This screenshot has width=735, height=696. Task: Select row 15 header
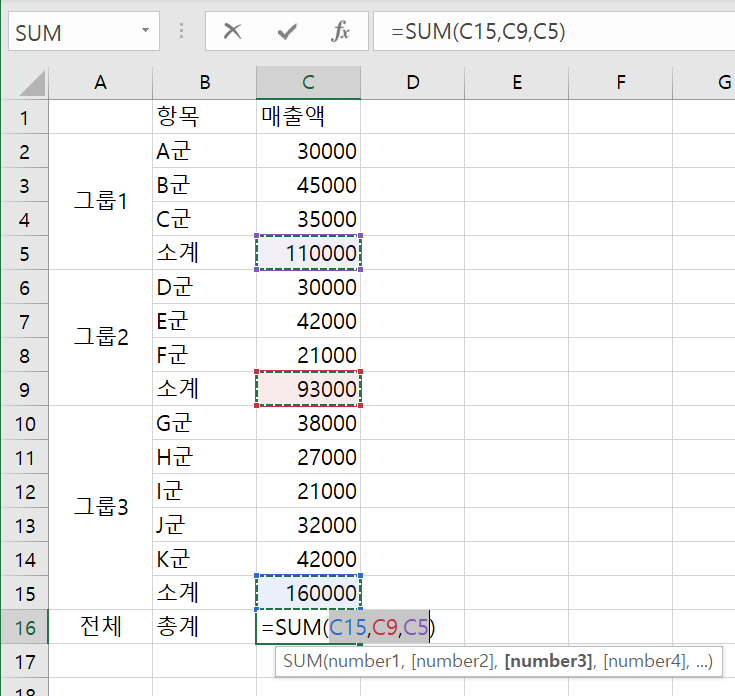pos(24,593)
